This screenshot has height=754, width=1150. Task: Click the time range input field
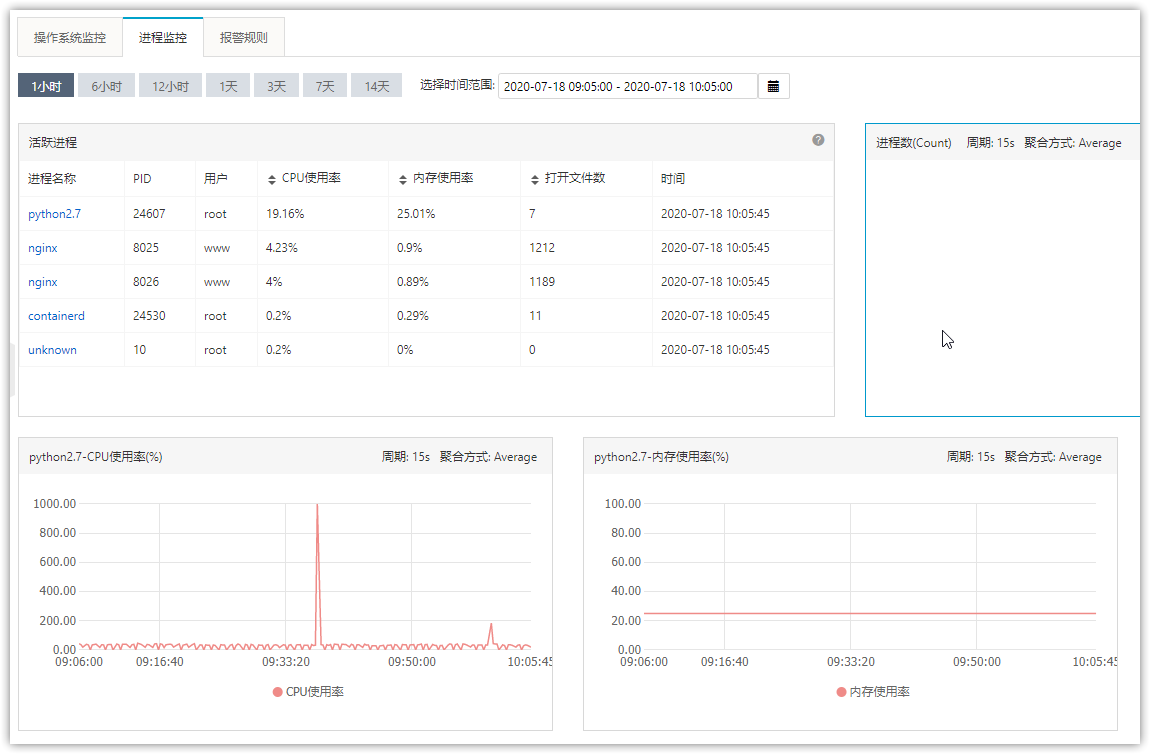627,87
